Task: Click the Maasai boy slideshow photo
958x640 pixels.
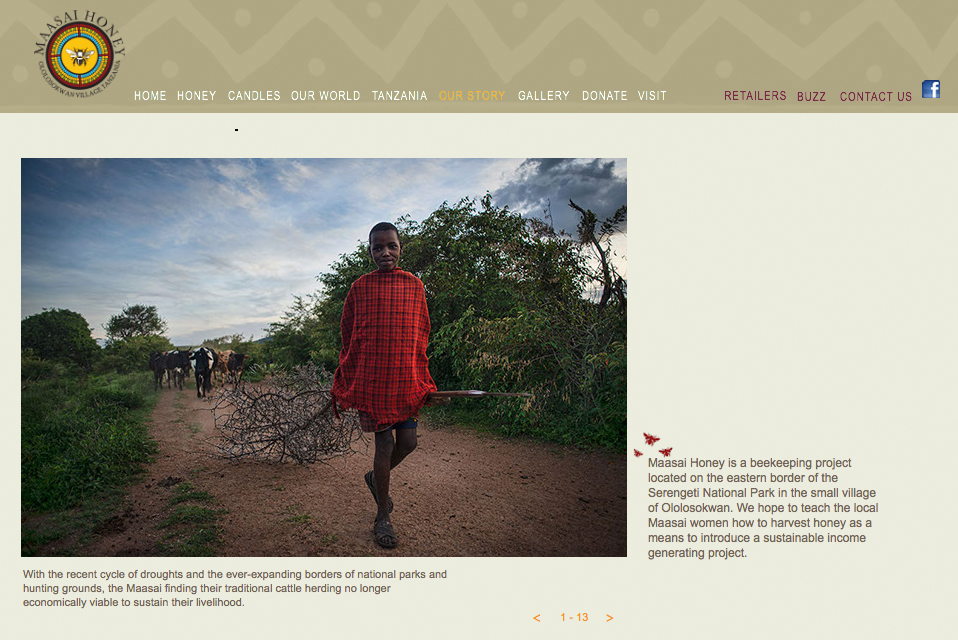Action: coord(324,357)
